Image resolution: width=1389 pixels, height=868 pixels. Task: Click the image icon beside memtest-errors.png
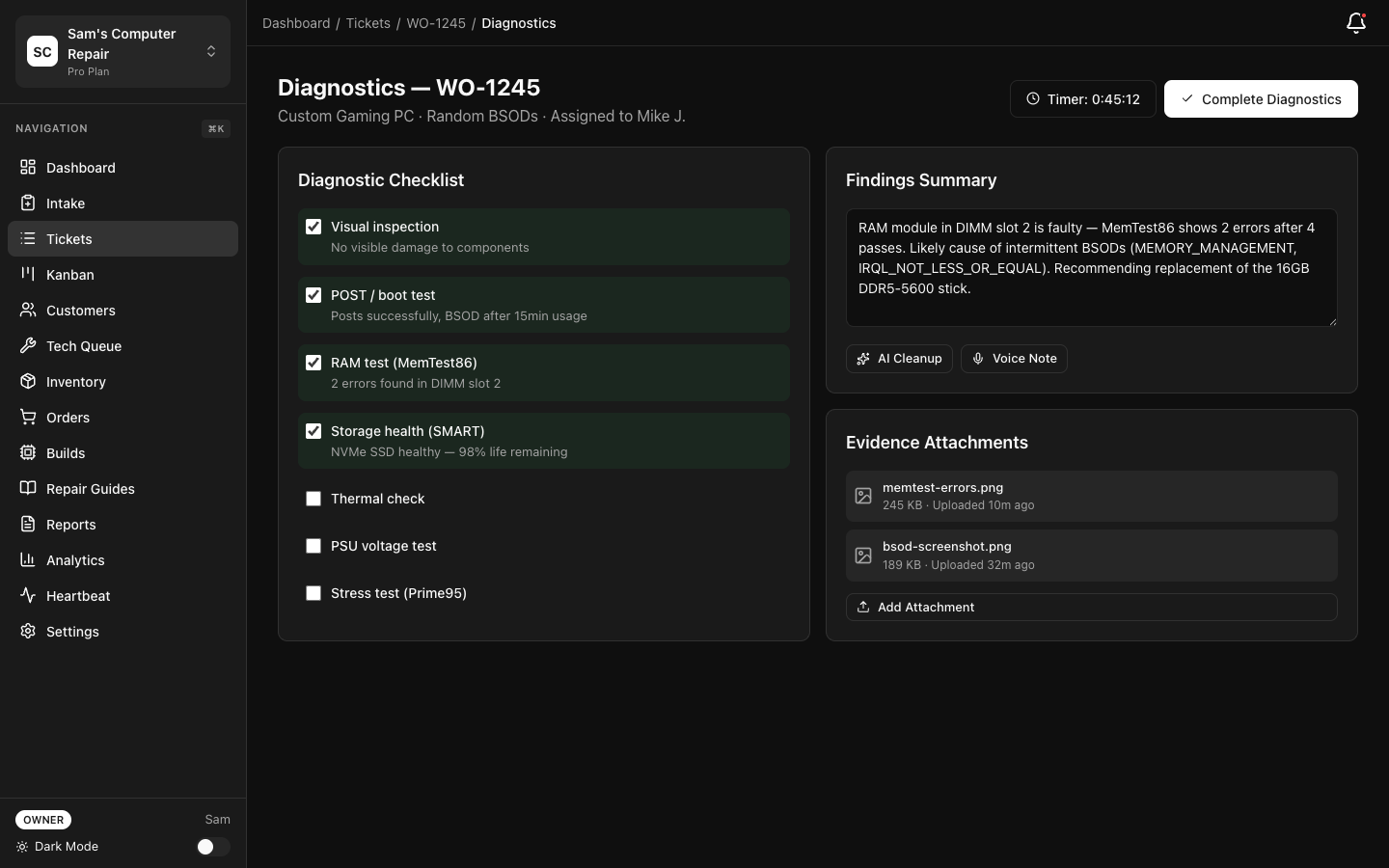863,496
